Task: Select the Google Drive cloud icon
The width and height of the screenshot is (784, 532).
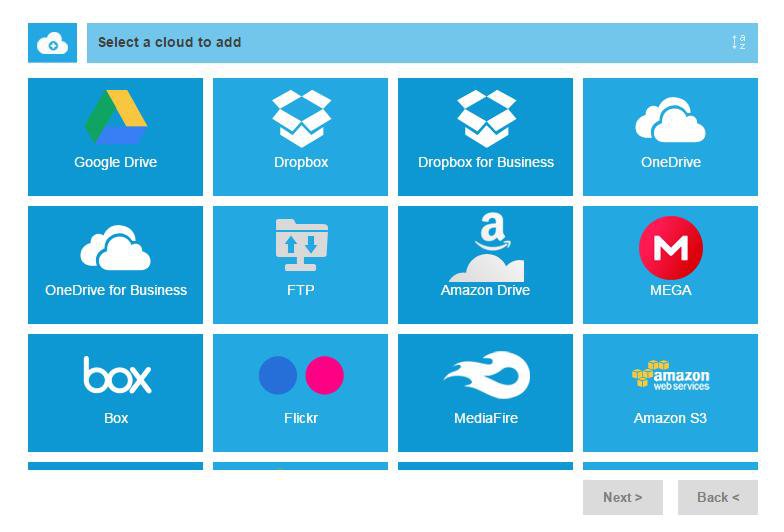Action: tap(116, 118)
